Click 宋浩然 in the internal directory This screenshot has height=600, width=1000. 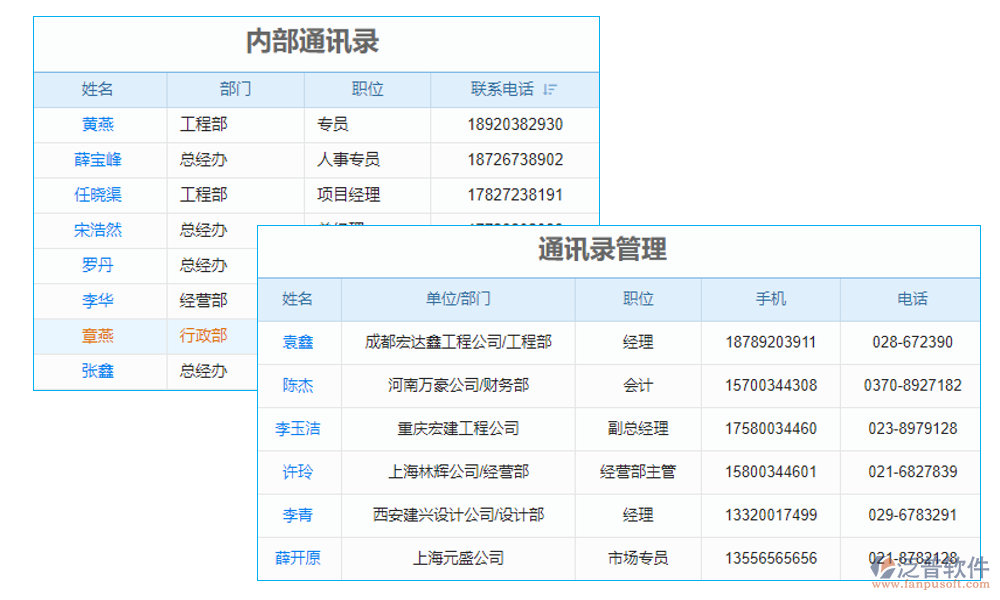[99, 230]
